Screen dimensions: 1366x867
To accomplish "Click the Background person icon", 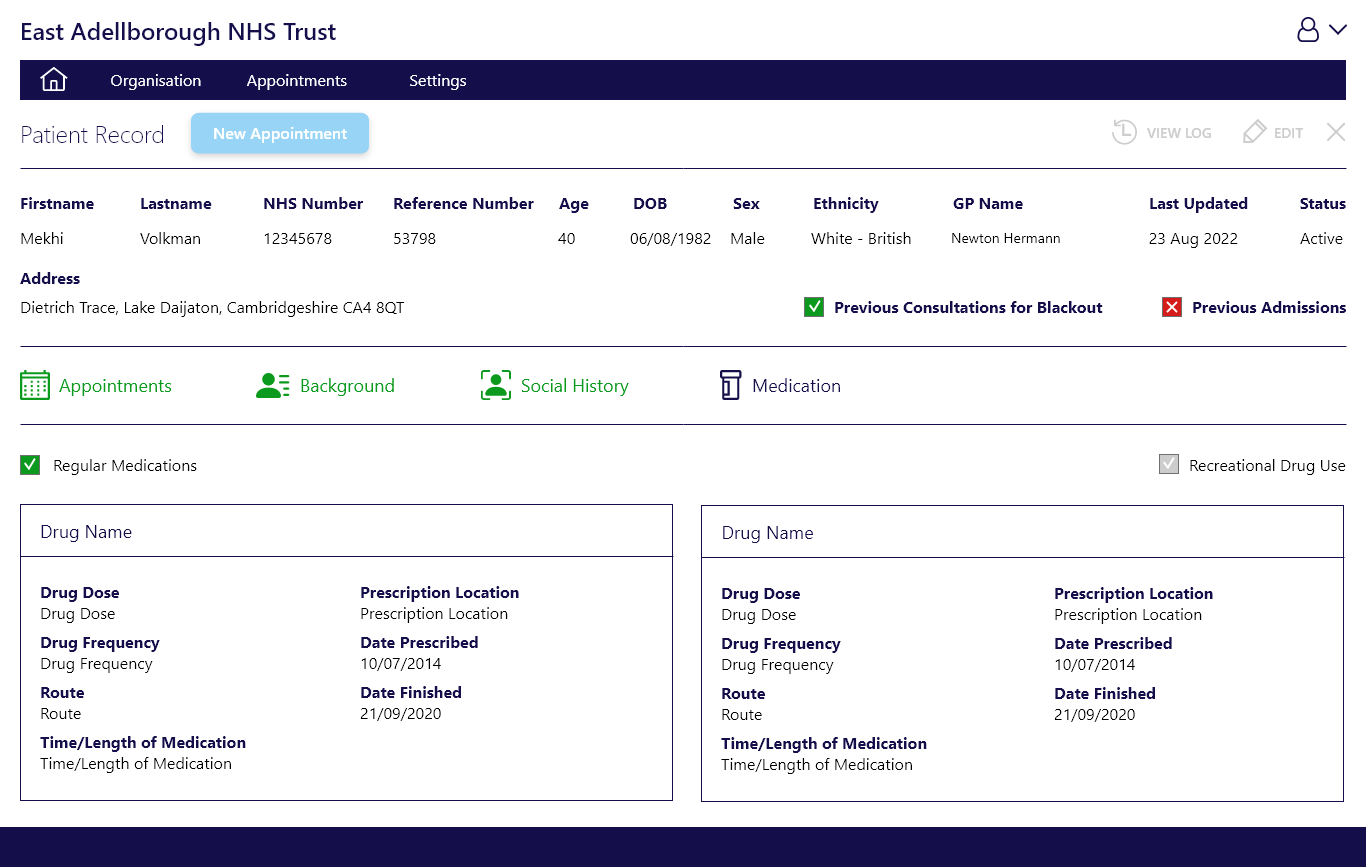I will 272,386.
